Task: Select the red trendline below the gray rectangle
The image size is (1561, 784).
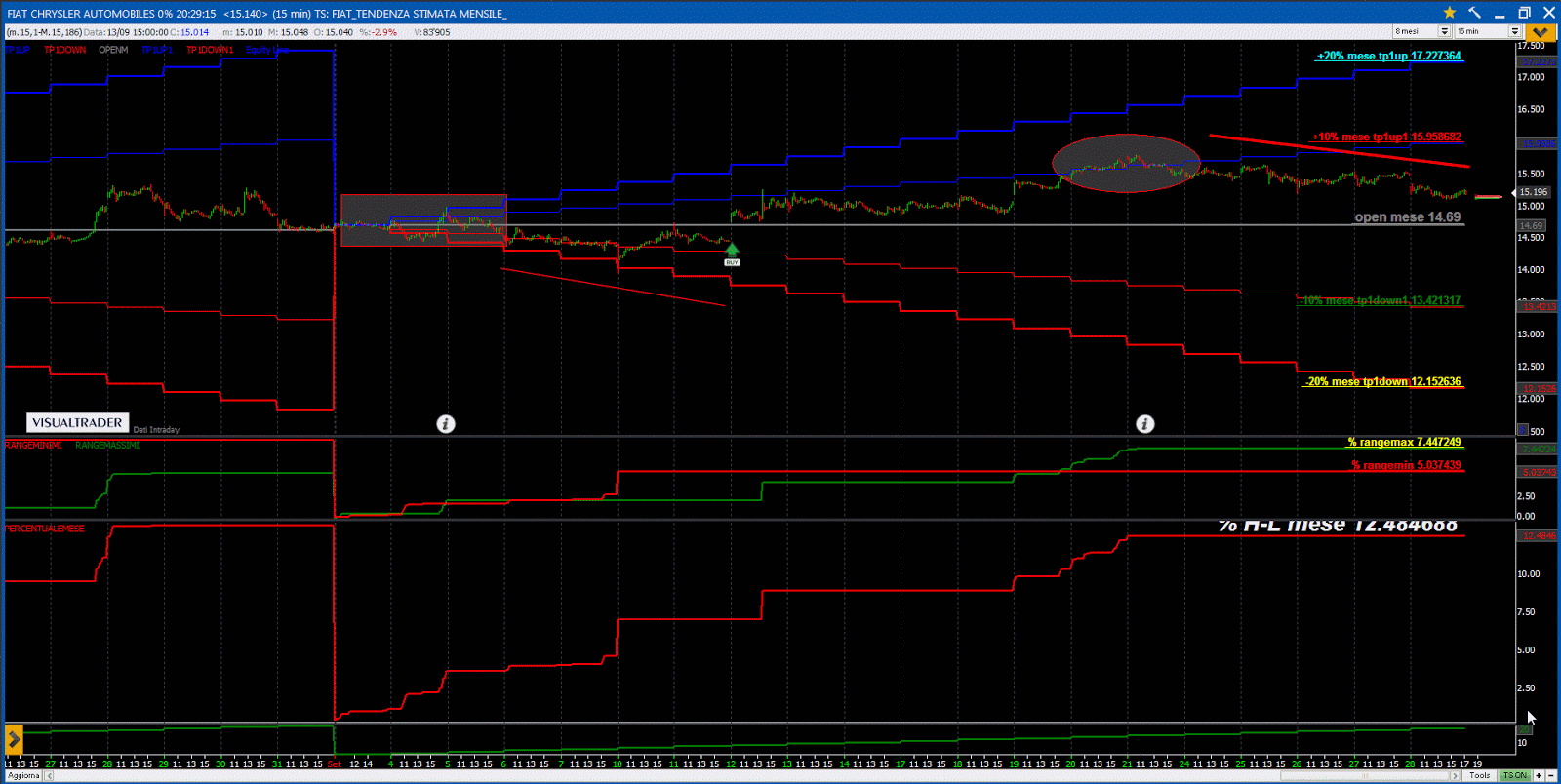Action: point(613,287)
